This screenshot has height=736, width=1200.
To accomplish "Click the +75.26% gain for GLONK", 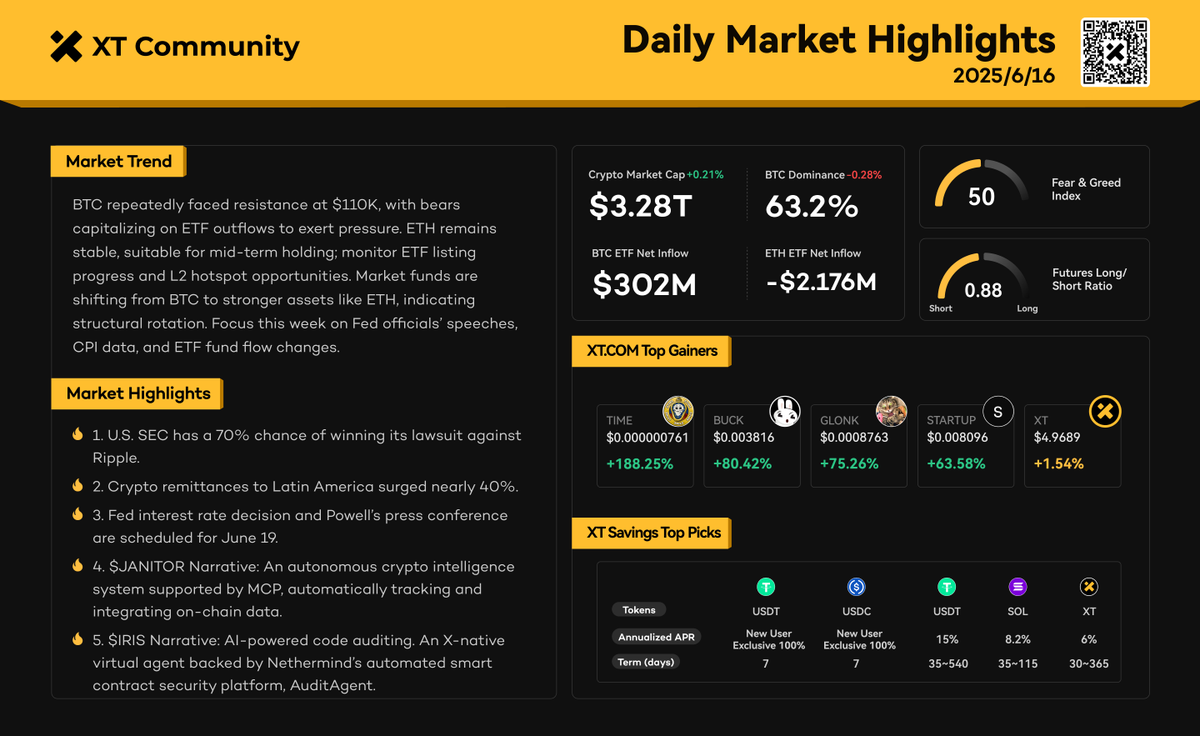I will 849,464.
